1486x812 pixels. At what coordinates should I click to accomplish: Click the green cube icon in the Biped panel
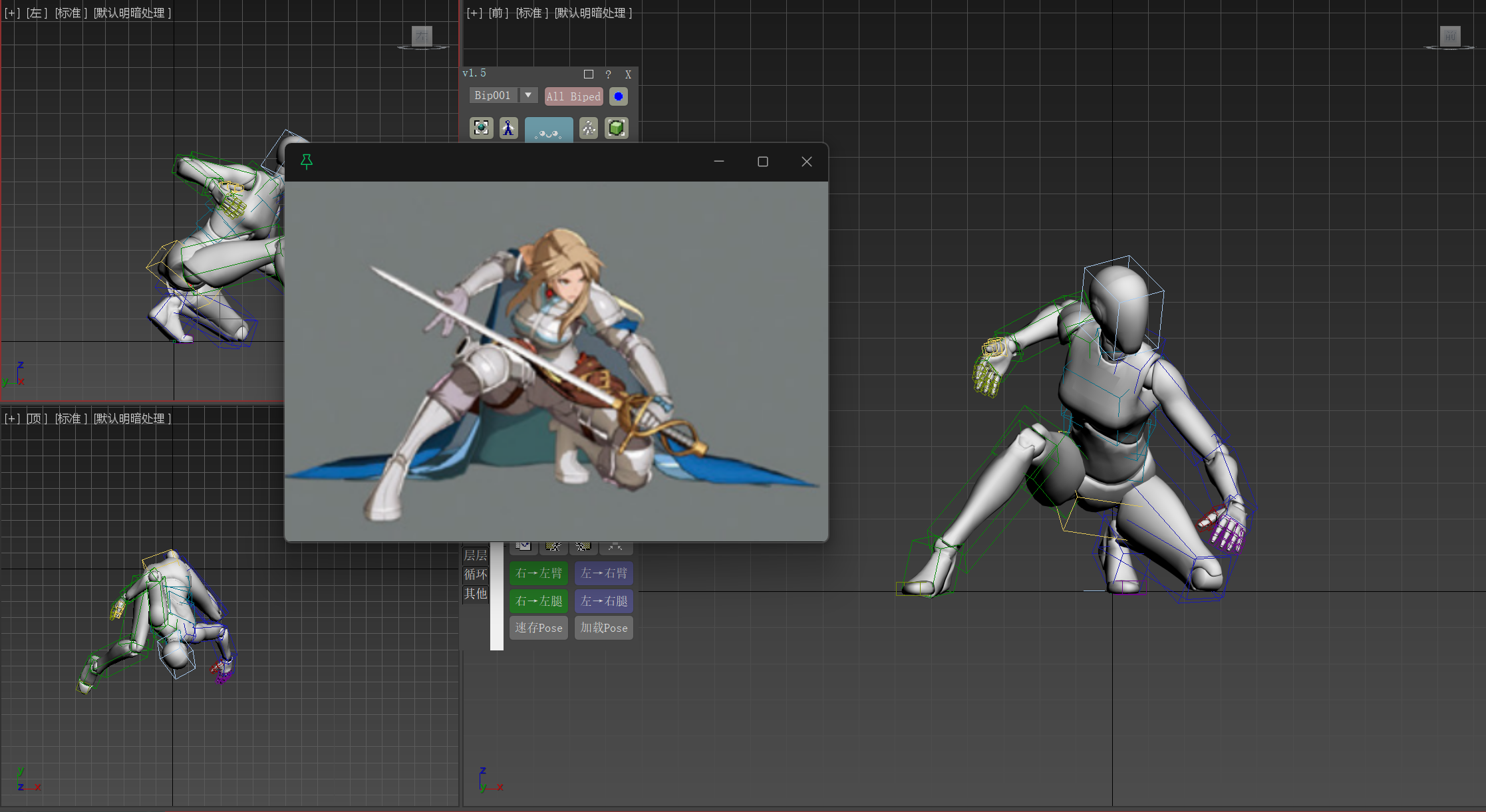[x=617, y=128]
